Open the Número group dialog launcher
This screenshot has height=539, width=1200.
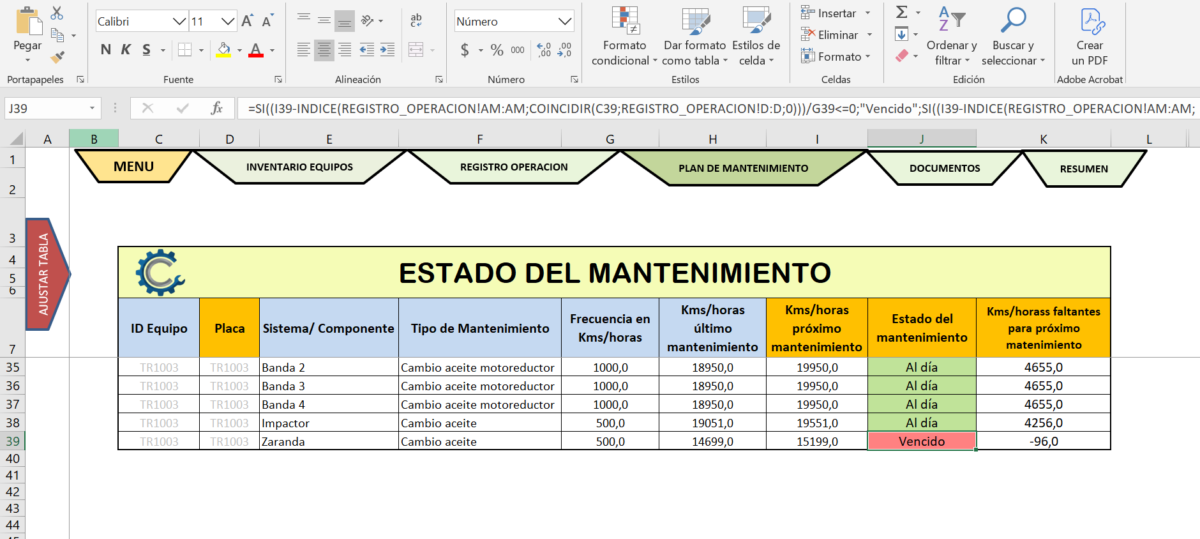pyautogui.click(x=573, y=79)
